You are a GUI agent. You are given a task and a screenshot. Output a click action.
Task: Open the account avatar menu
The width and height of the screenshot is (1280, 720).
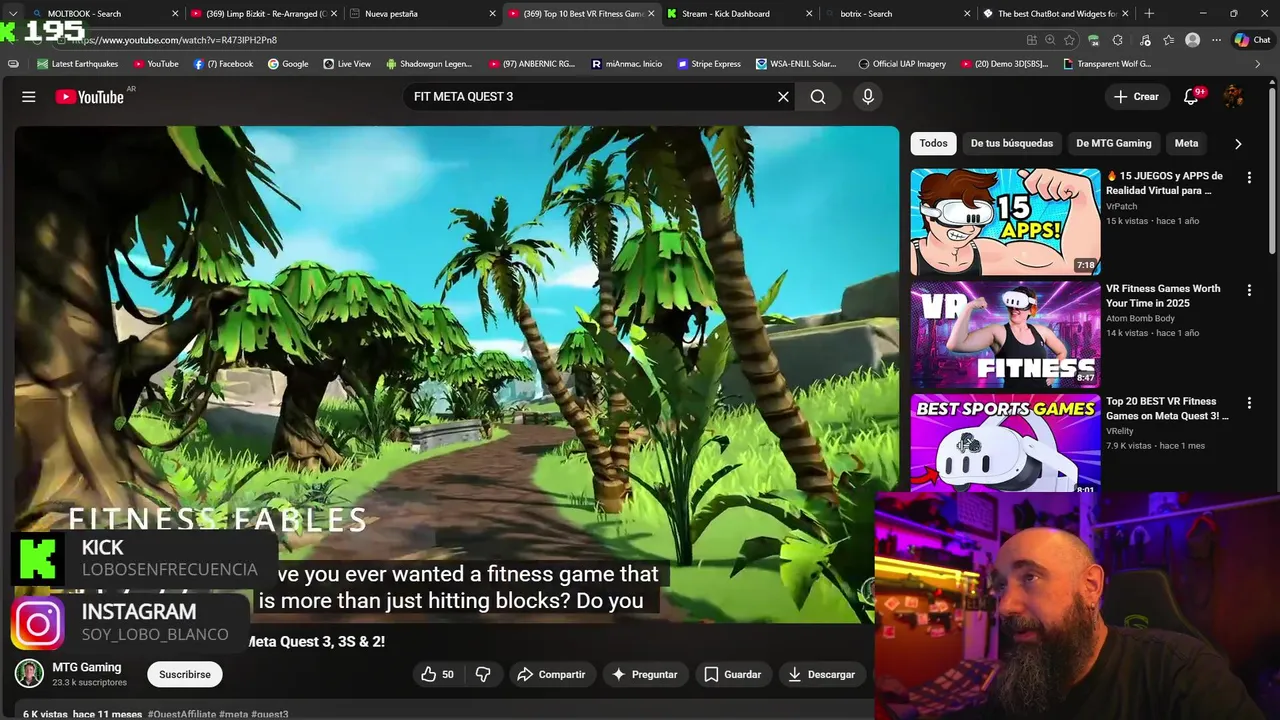1234,97
